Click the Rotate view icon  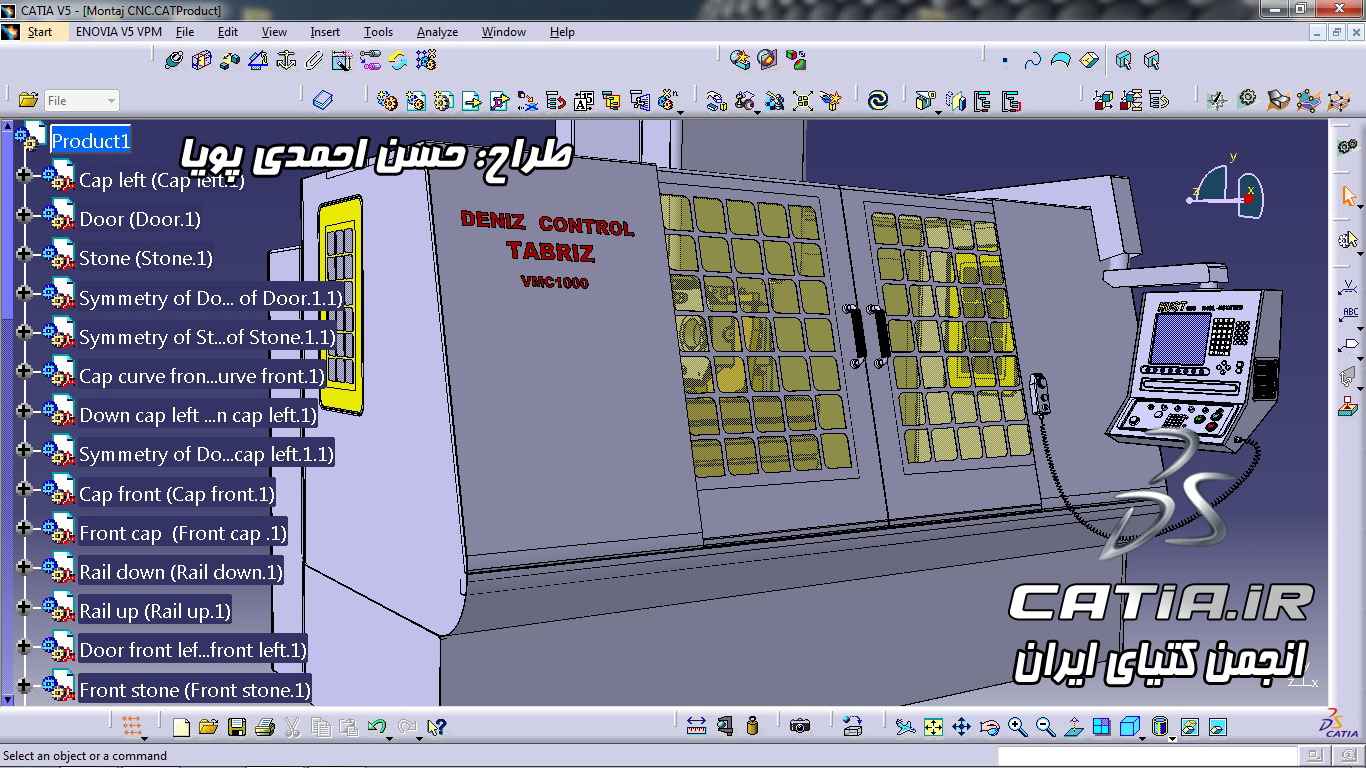[989, 727]
